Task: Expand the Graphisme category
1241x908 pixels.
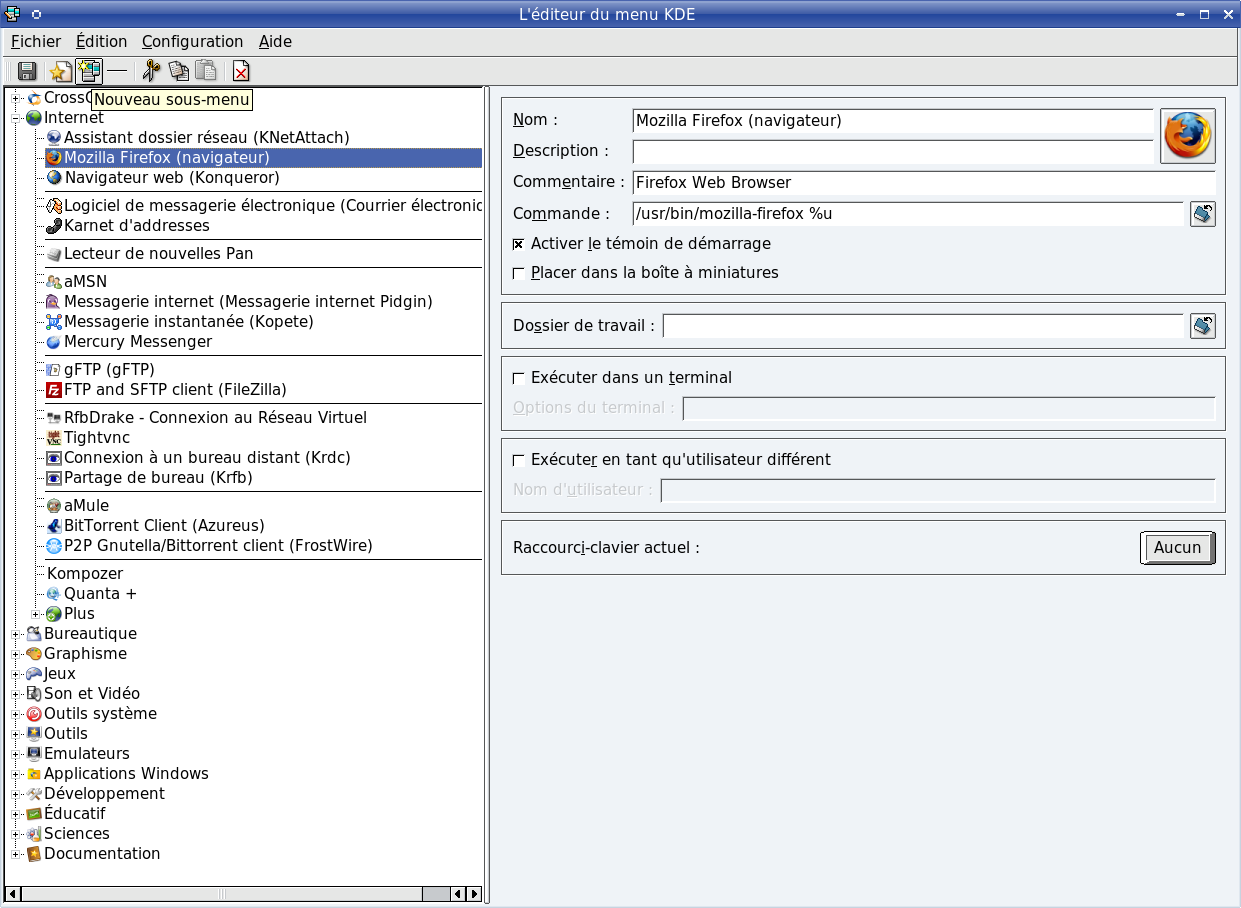Action: (16, 653)
